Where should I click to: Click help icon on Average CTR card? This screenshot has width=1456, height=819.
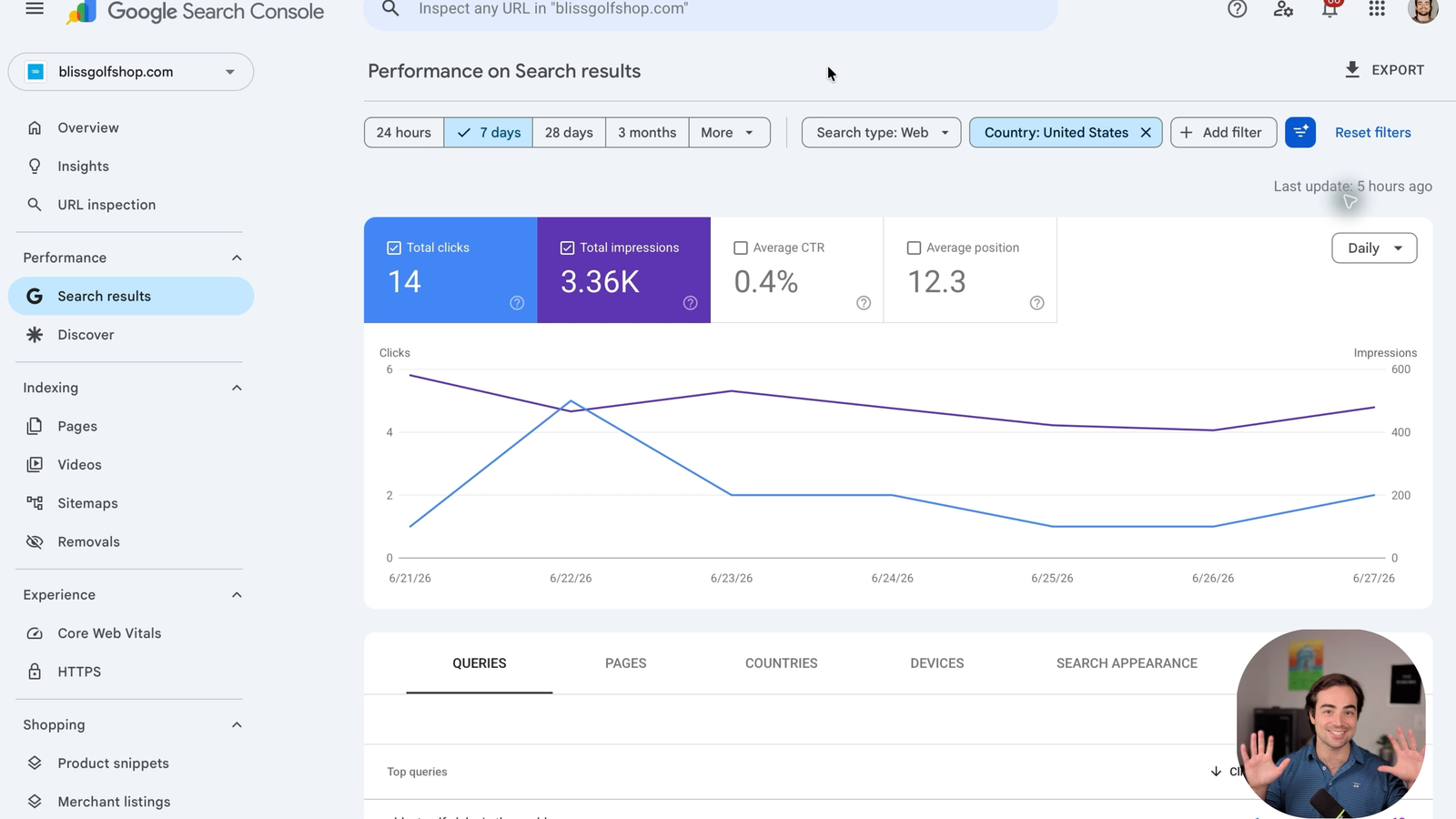[x=864, y=303]
